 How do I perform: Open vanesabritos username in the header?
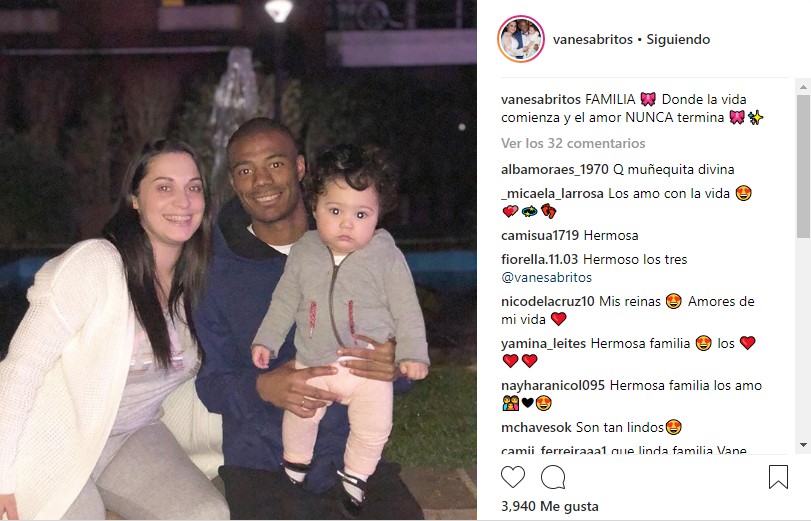593,39
